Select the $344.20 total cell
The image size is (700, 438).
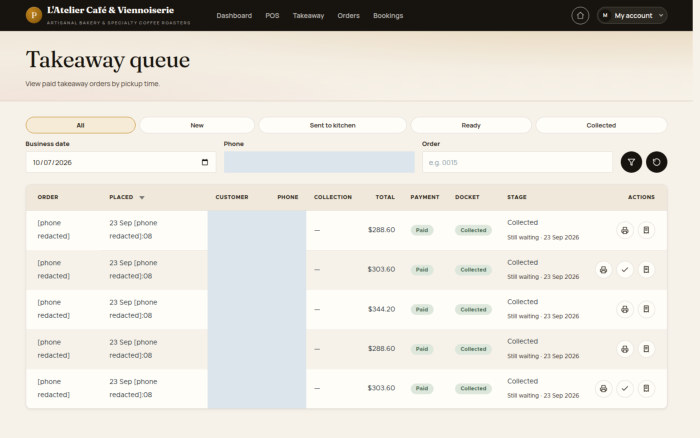pos(381,309)
